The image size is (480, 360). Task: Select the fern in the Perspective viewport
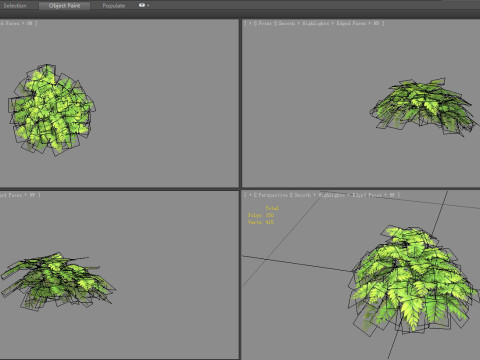click(x=413, y=280)
